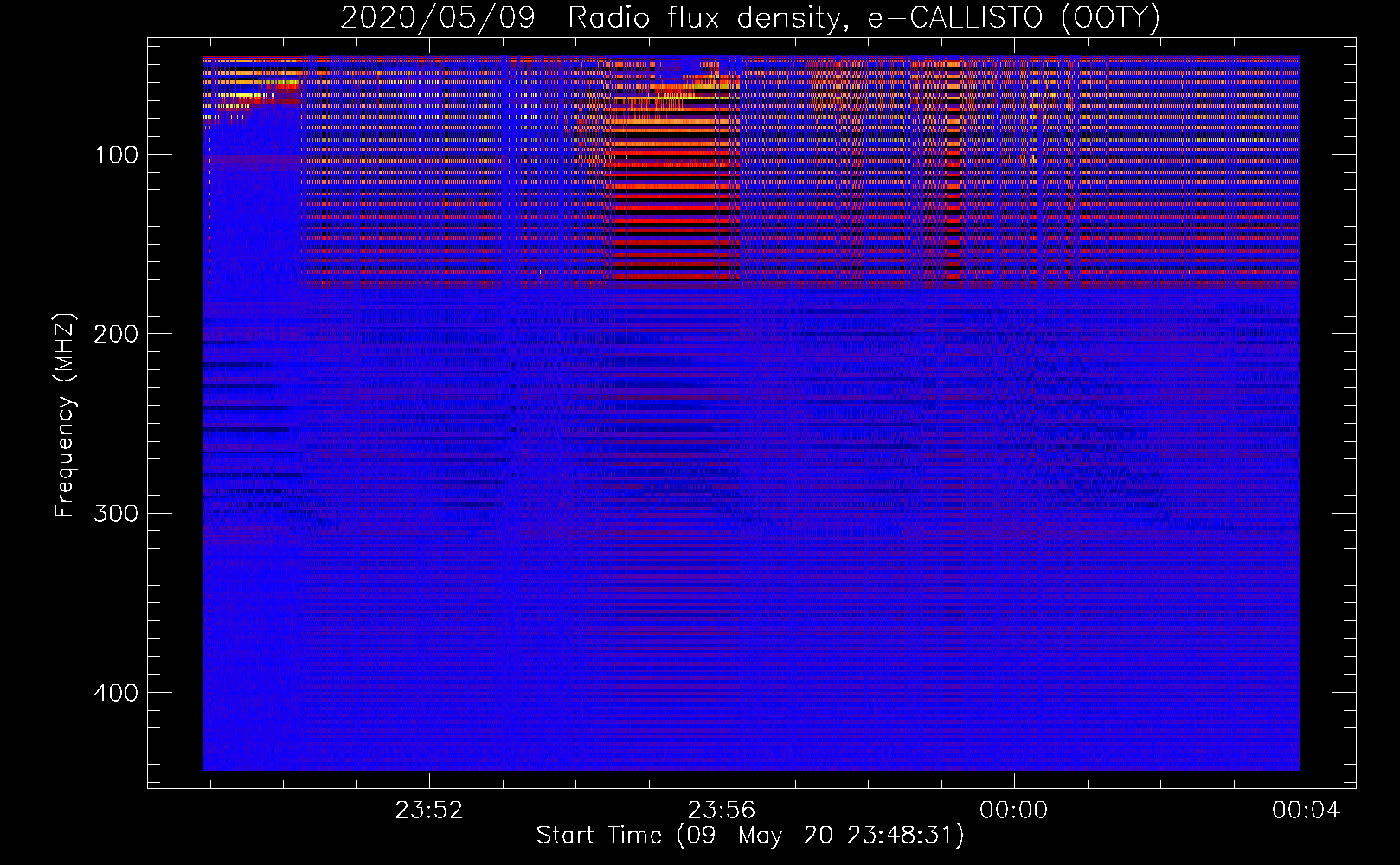Viewport: 1400px width, 865px height.
Task: Click the 'Start Time (09-May-20 23:48:31)' label
Action: (750, 836)
